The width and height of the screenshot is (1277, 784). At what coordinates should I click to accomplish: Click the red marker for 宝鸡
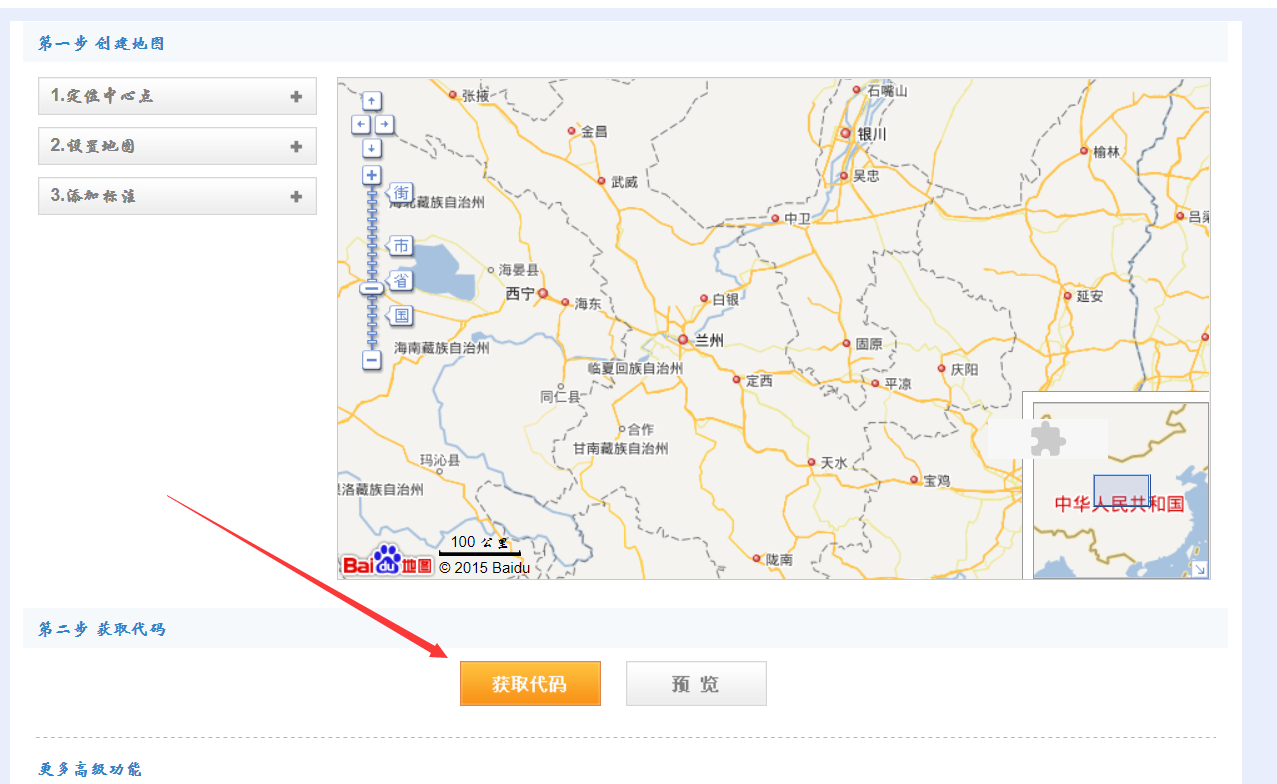[914, 480]
